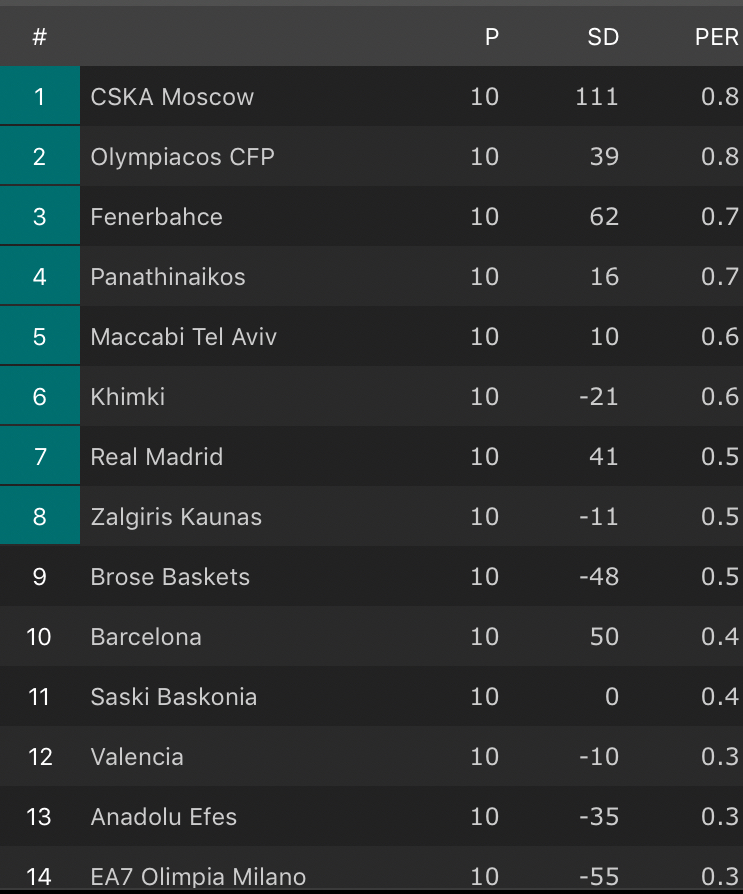Click the # rank column header
The image size is (743, 894).
[39, 38]
